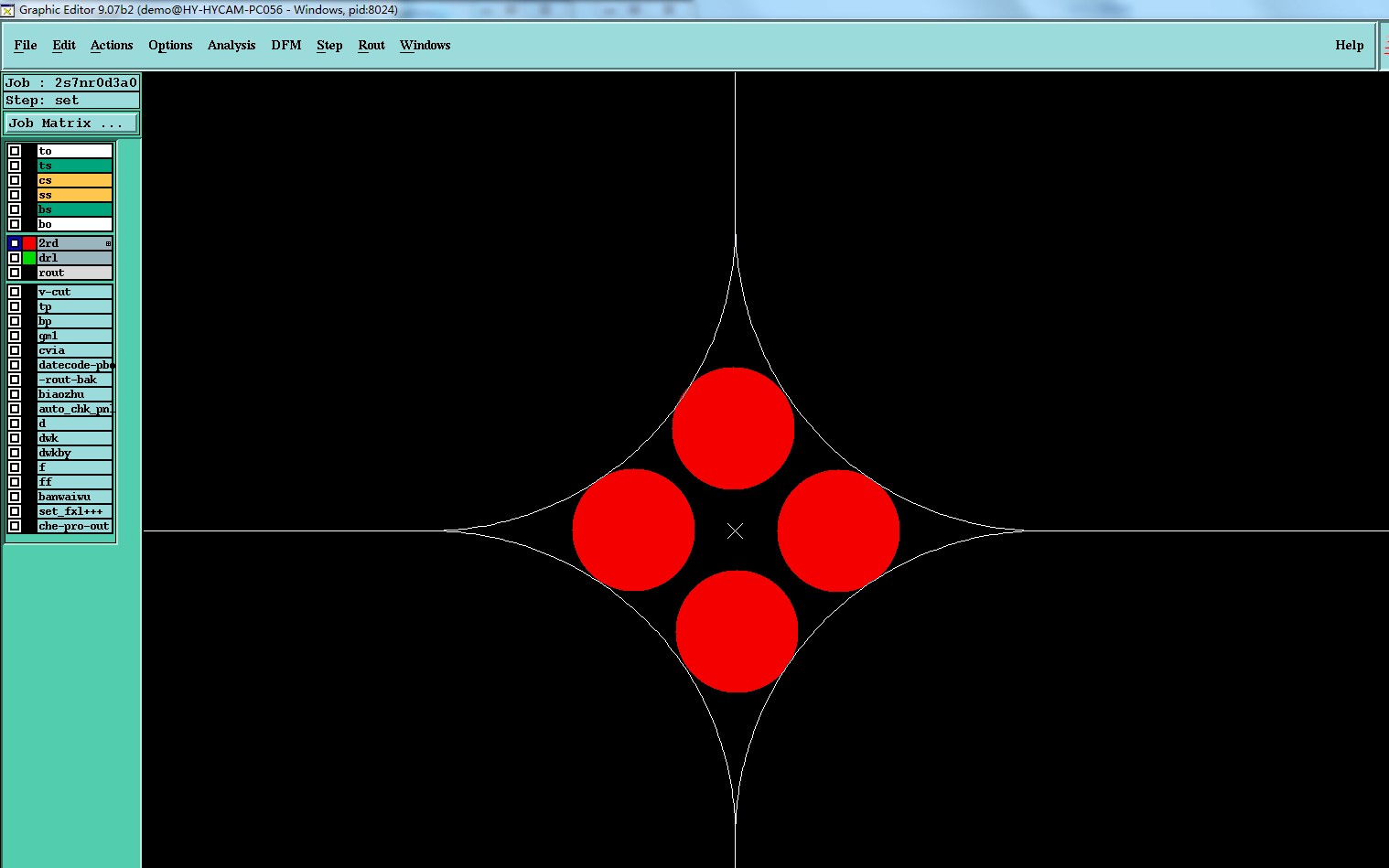Image resolution: width=1389 pixels, height=868 pixels.
Task: Select the layer name 'ts'
Action: (x=74, y=166)
